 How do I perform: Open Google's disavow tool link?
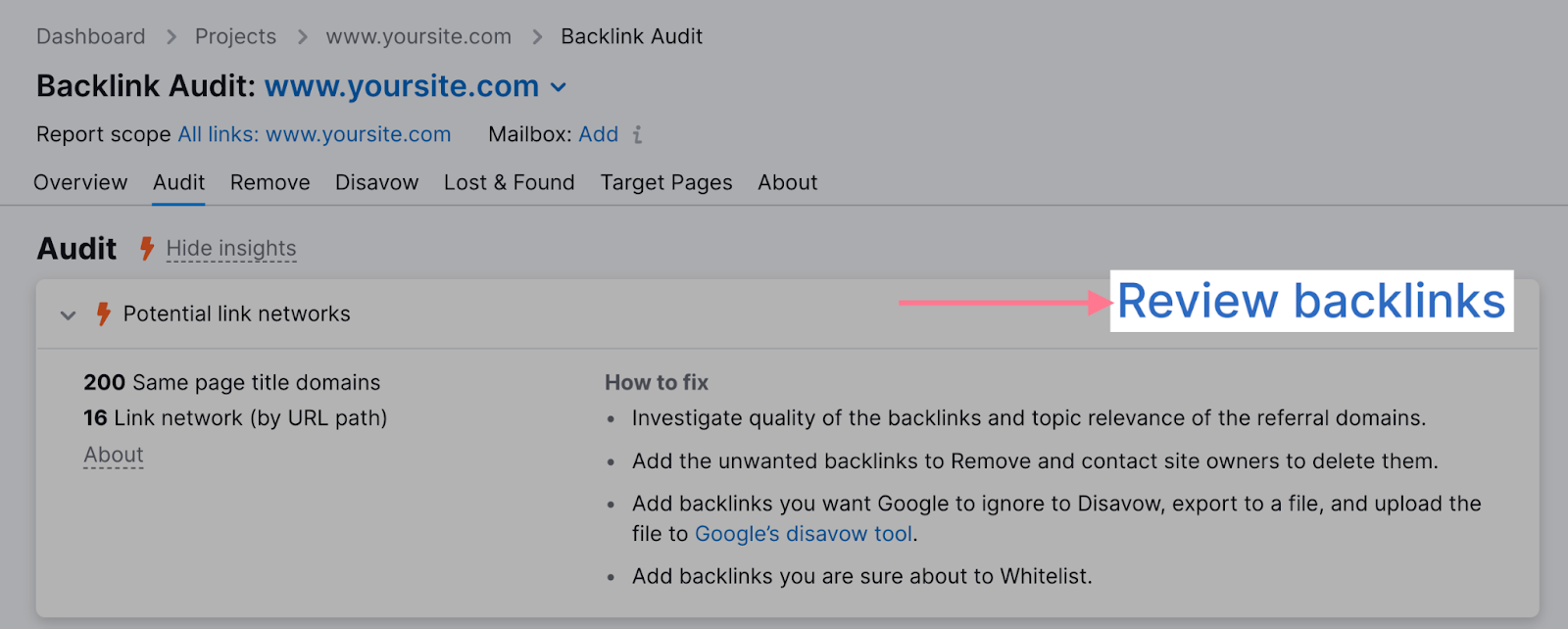pyautogui.click(x=804, y=534)
